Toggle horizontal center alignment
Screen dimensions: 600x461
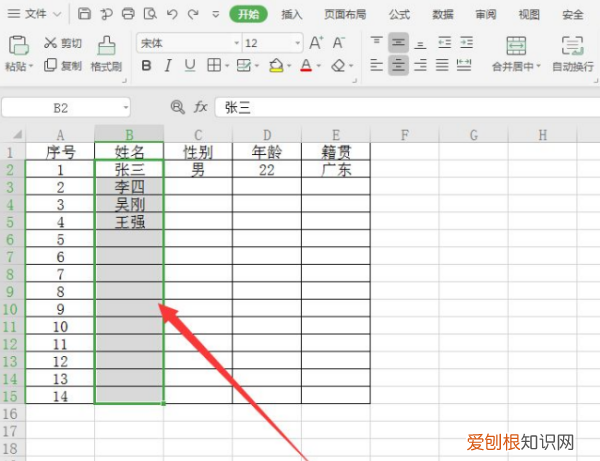click(398, 65)
